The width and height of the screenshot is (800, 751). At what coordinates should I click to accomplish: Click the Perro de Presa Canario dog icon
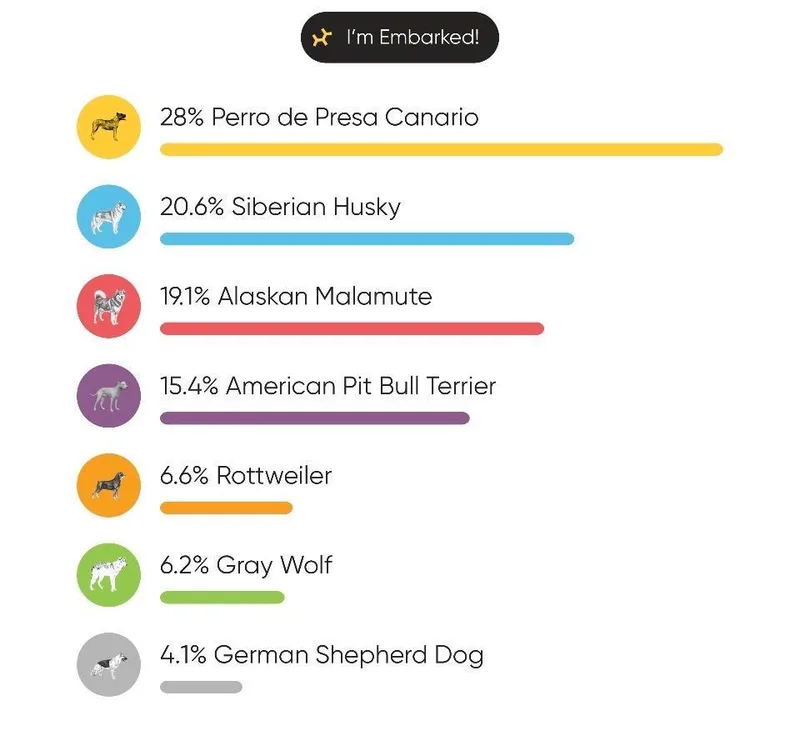108,127
